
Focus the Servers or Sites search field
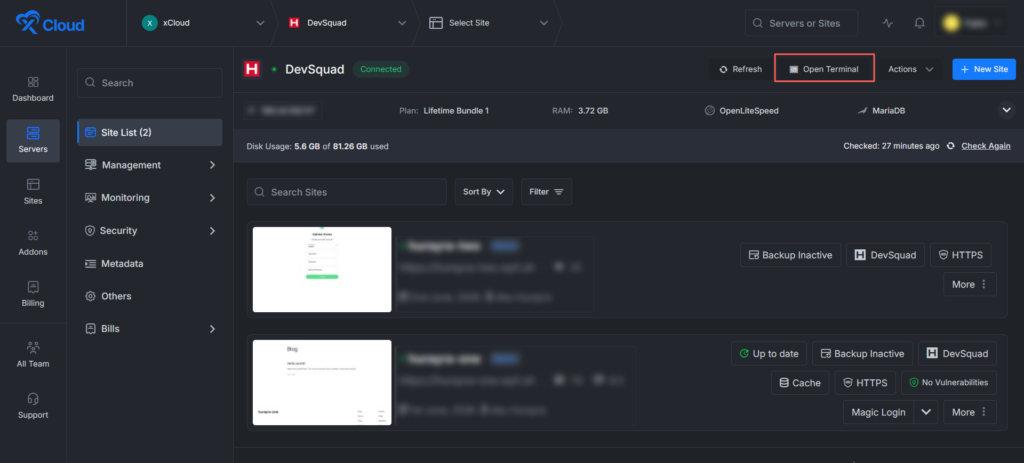pos(801,23)
